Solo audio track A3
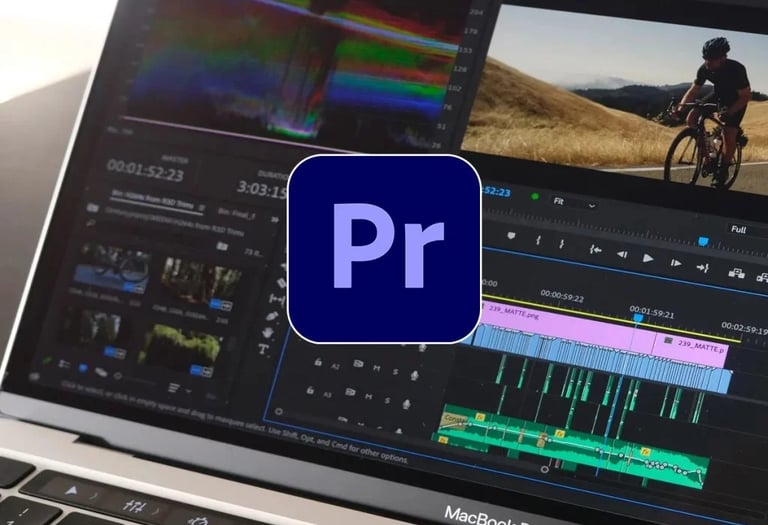Image resolution: width=768 pixels, height=525 pixels. click(x=387, y=401)
